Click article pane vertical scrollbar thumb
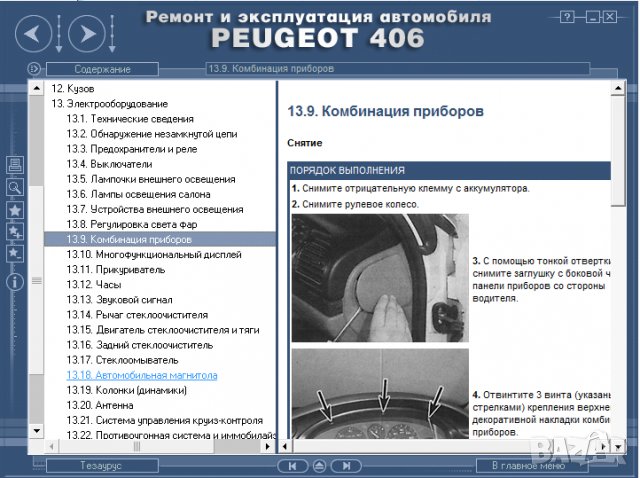The height and width of the screenshot is (478, 640). click(x=618, y=151)
